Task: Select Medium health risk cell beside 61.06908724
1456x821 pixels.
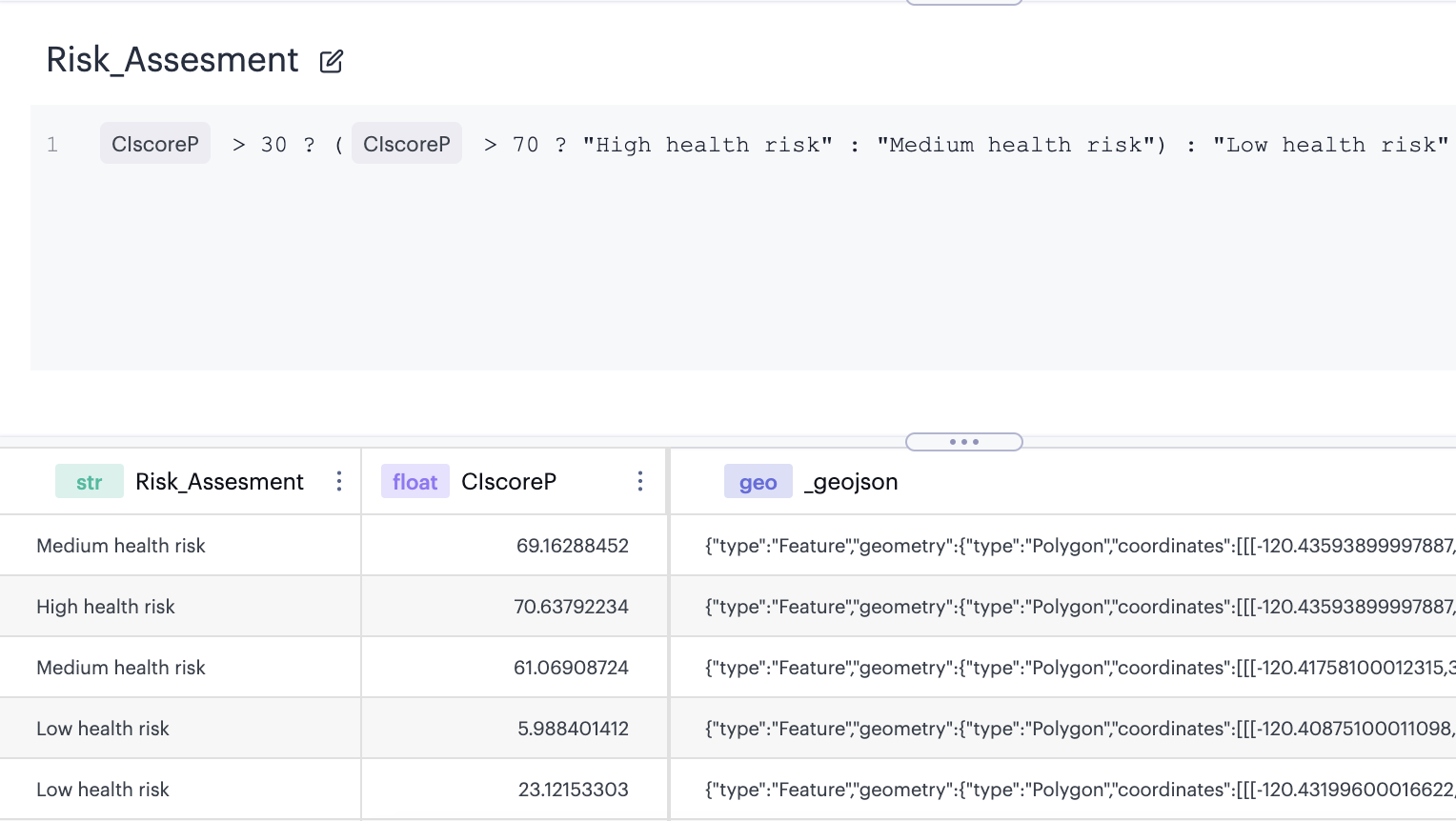Action: 180,668
